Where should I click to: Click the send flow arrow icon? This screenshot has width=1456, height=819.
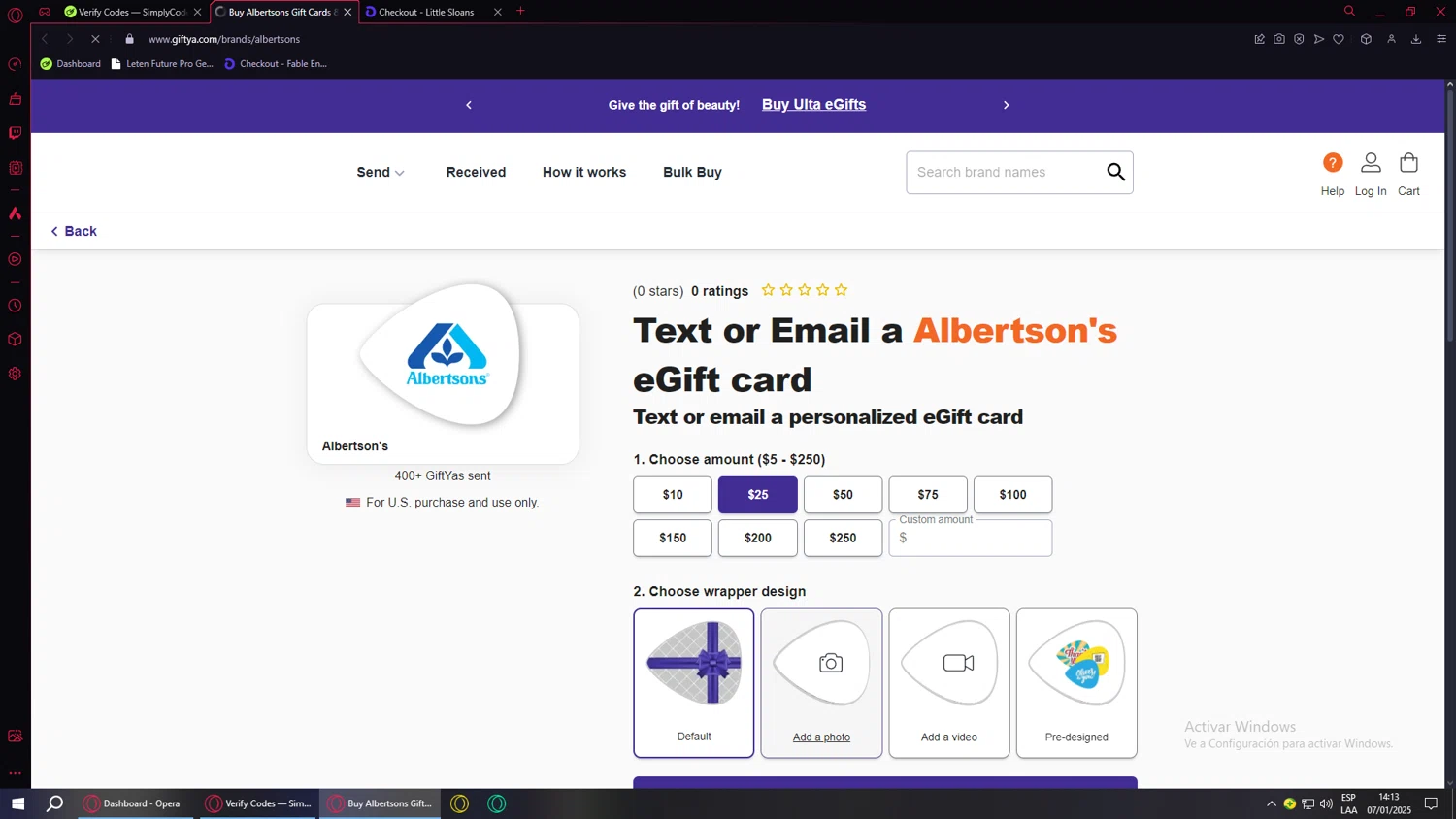[1318, 39]
